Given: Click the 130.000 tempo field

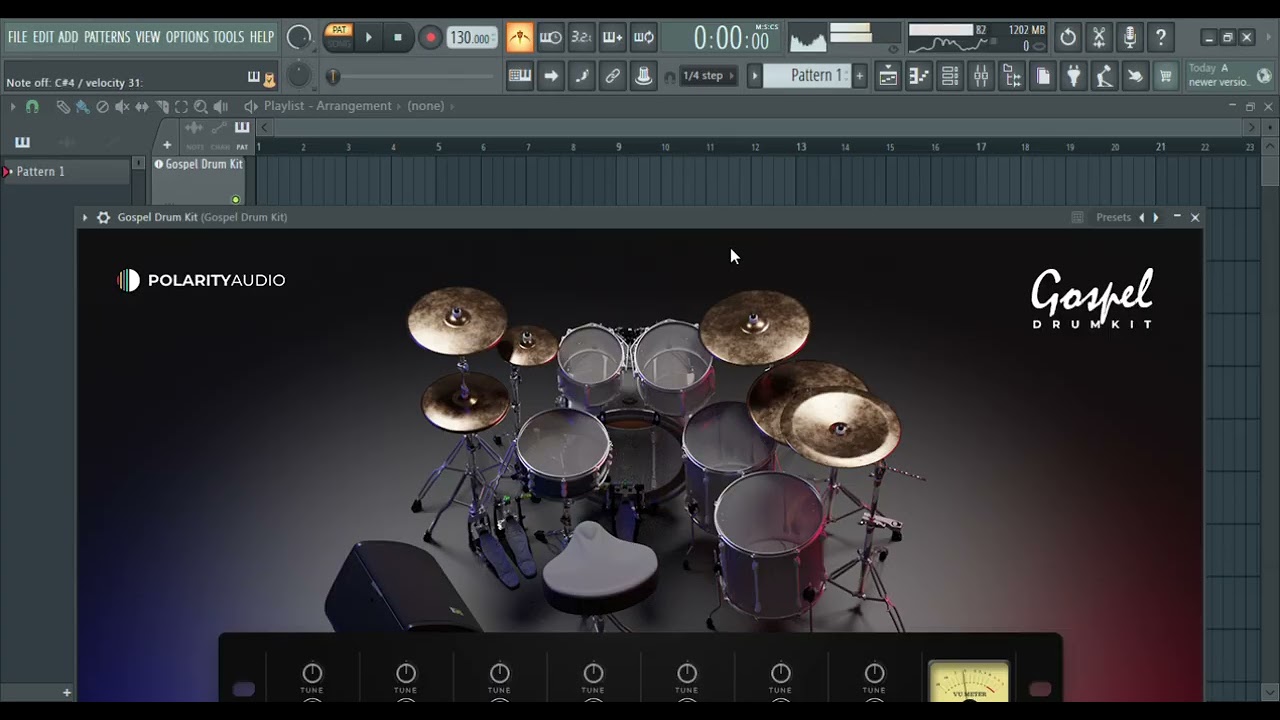Looking at the screenshot, I should pyautogui.click(x=472, y=38).
